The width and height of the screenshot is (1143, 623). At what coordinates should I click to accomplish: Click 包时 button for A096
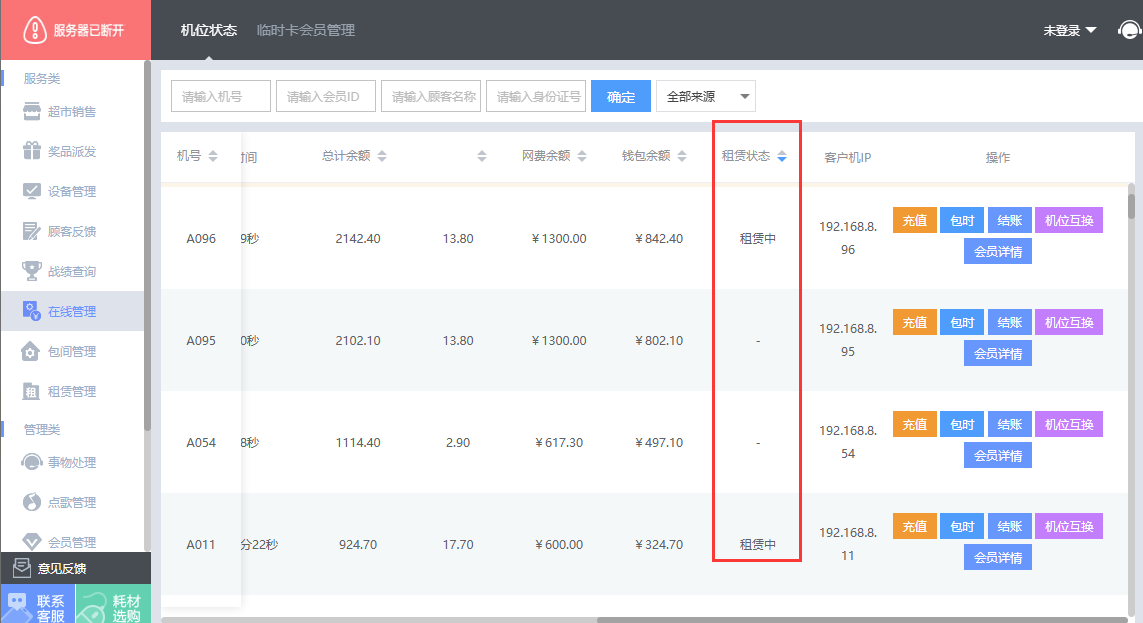(962, 220)
